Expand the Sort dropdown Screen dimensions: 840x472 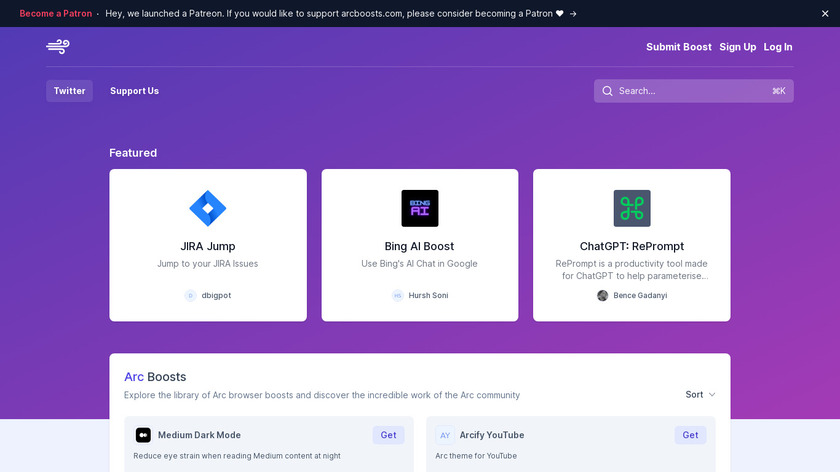(x=700, y=394)
